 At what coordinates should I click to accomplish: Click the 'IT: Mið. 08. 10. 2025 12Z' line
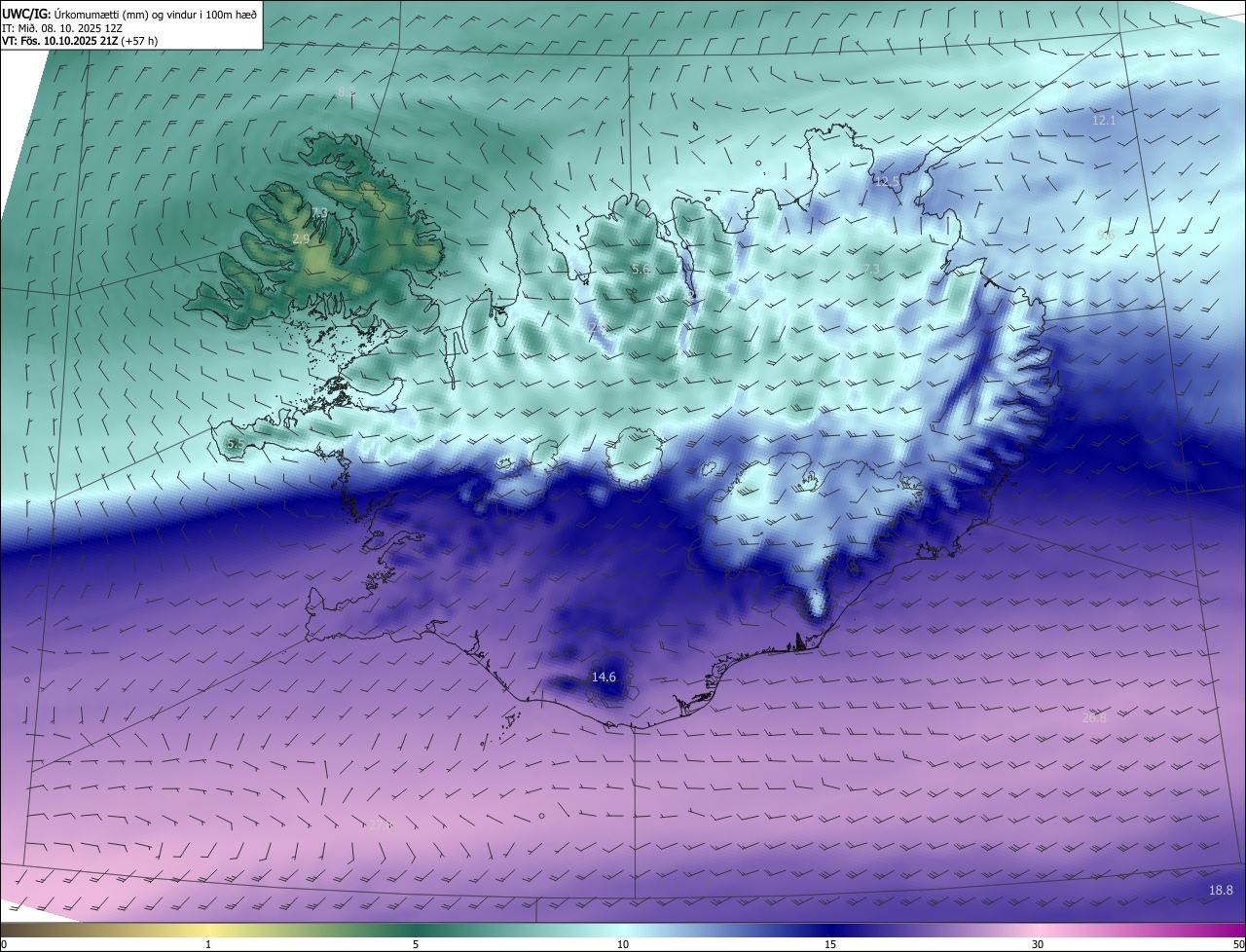tap(61, 28)
